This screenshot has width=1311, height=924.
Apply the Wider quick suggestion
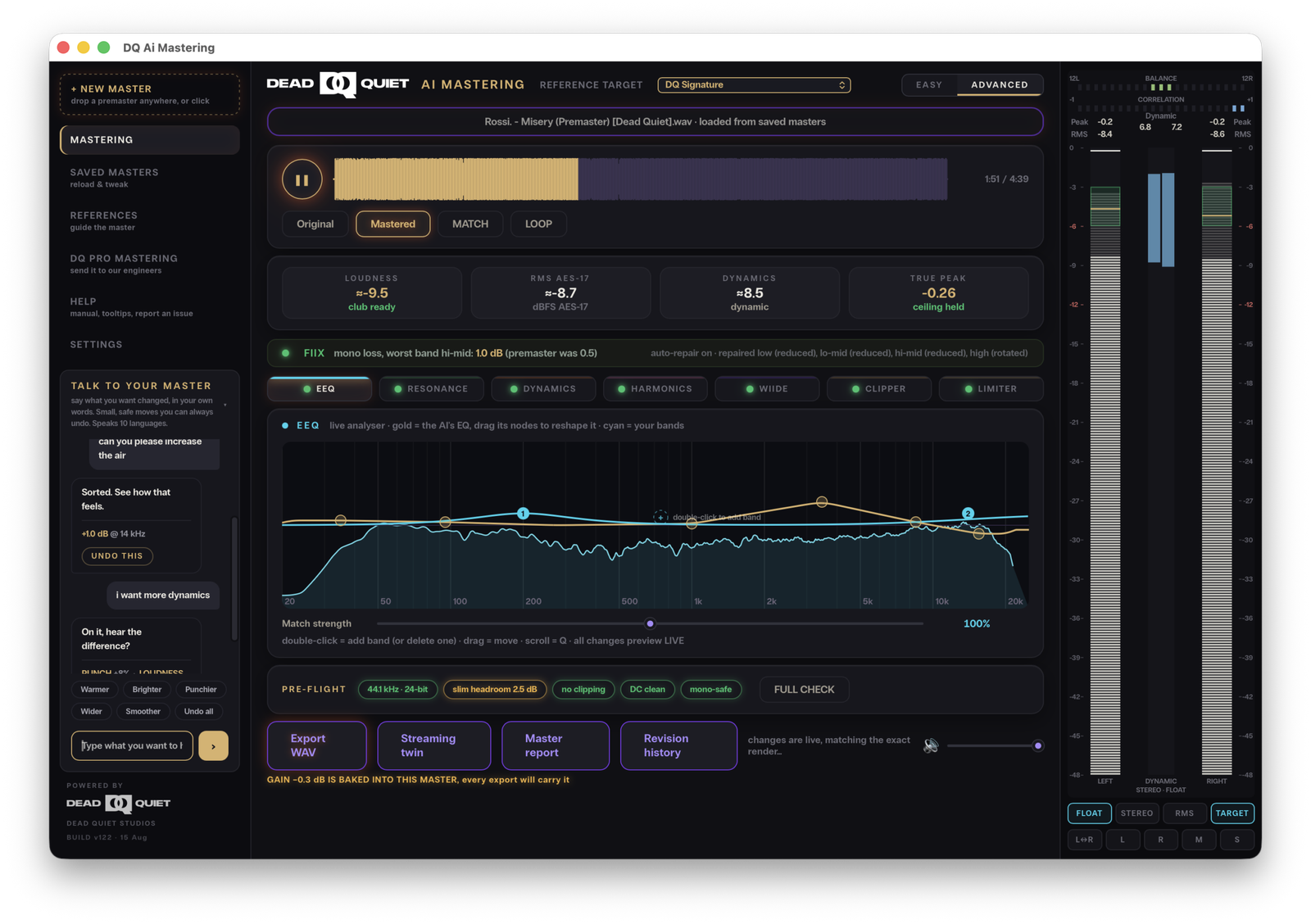(x=92, y=712)
